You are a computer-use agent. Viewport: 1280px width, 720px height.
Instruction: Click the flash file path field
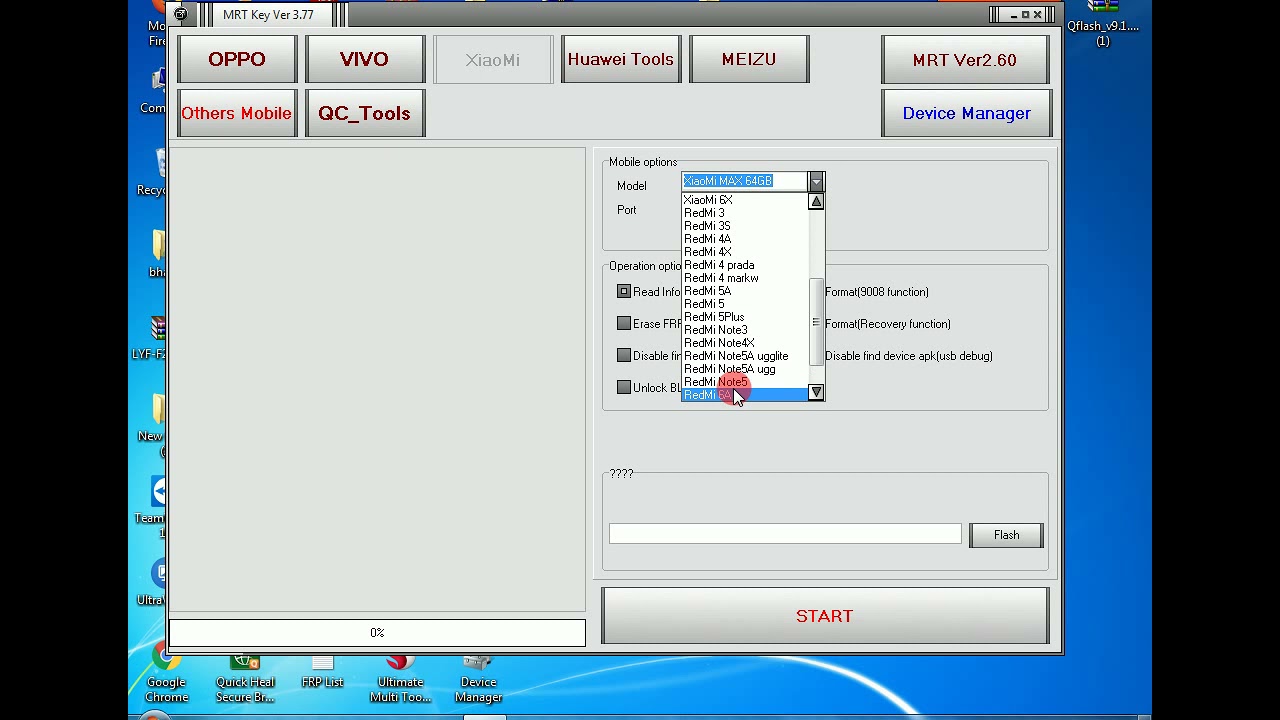pos(785,535)
